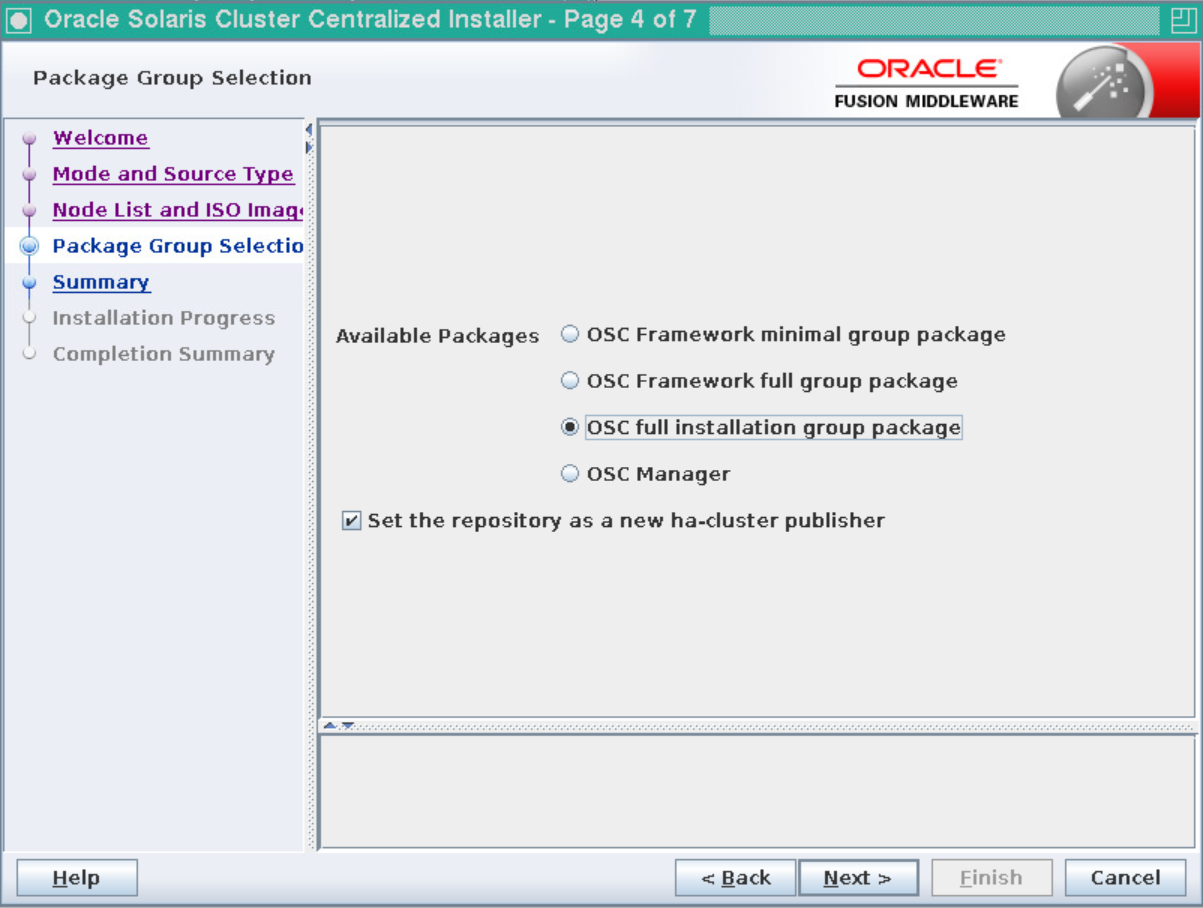Click the Welcome step bullet icon
1203x908 pixels.
click(x=29, y=138)
